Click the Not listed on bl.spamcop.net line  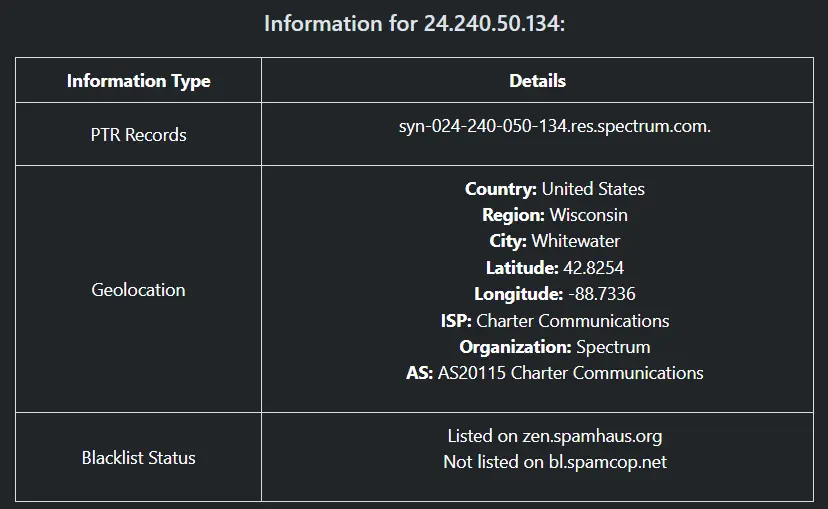point(554,462)
